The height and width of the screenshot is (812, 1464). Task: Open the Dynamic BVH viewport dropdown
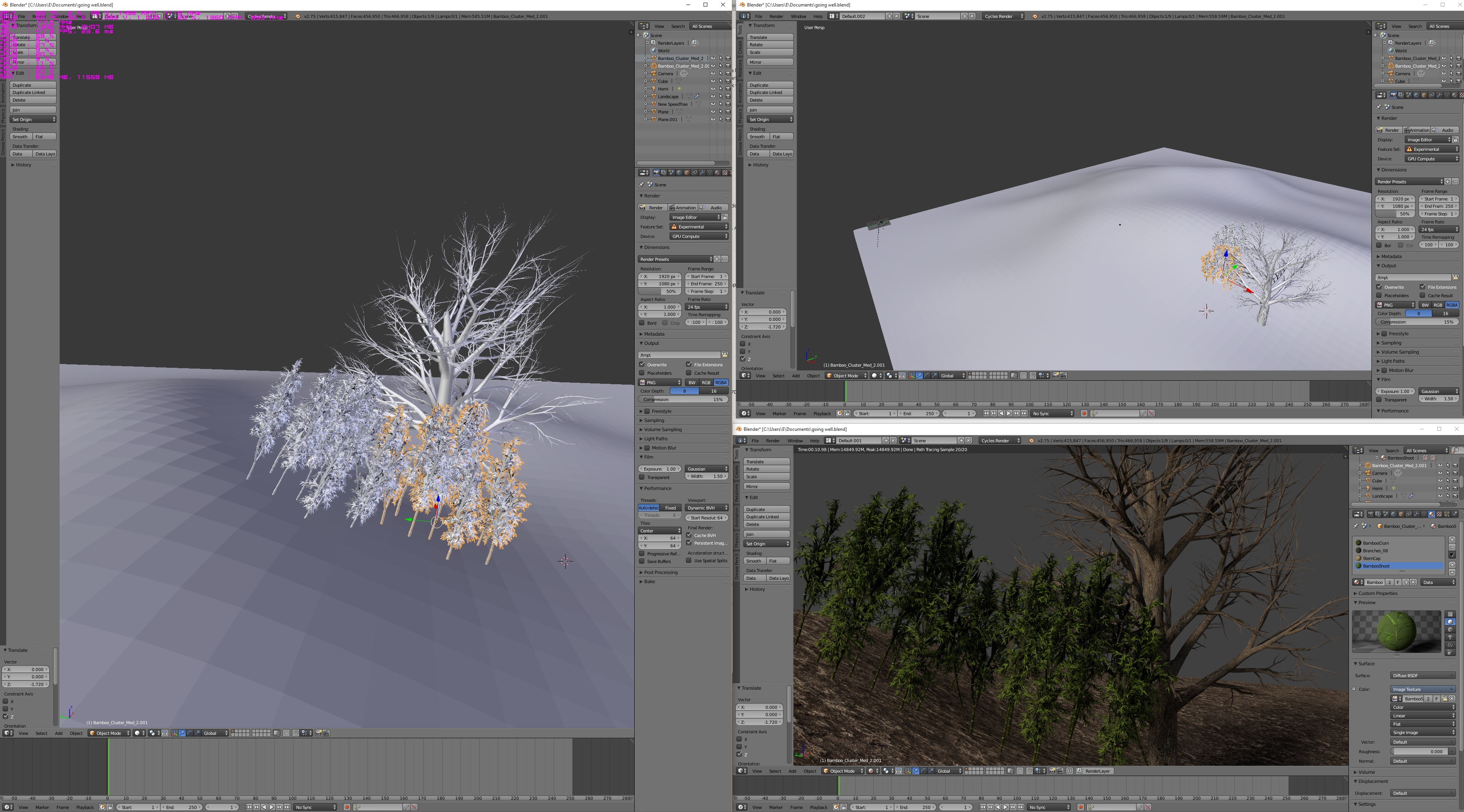[x=707, y=508]
